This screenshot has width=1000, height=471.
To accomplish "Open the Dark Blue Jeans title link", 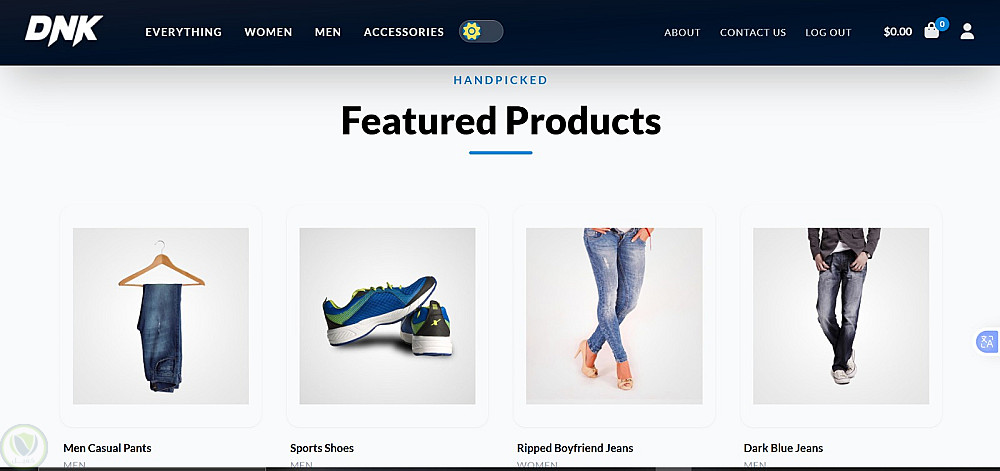I will (783, 448).
